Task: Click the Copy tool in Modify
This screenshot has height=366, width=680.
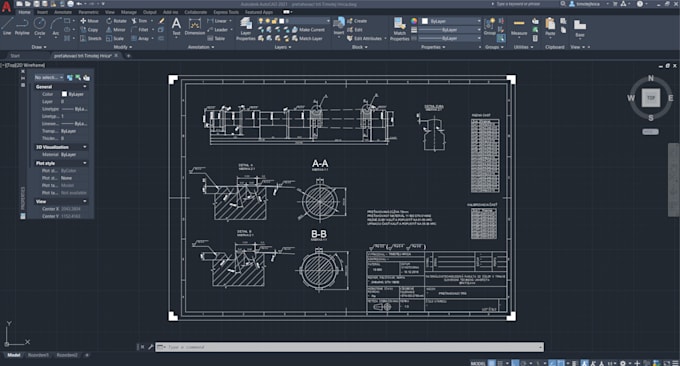Action: (x=89, y=29)
